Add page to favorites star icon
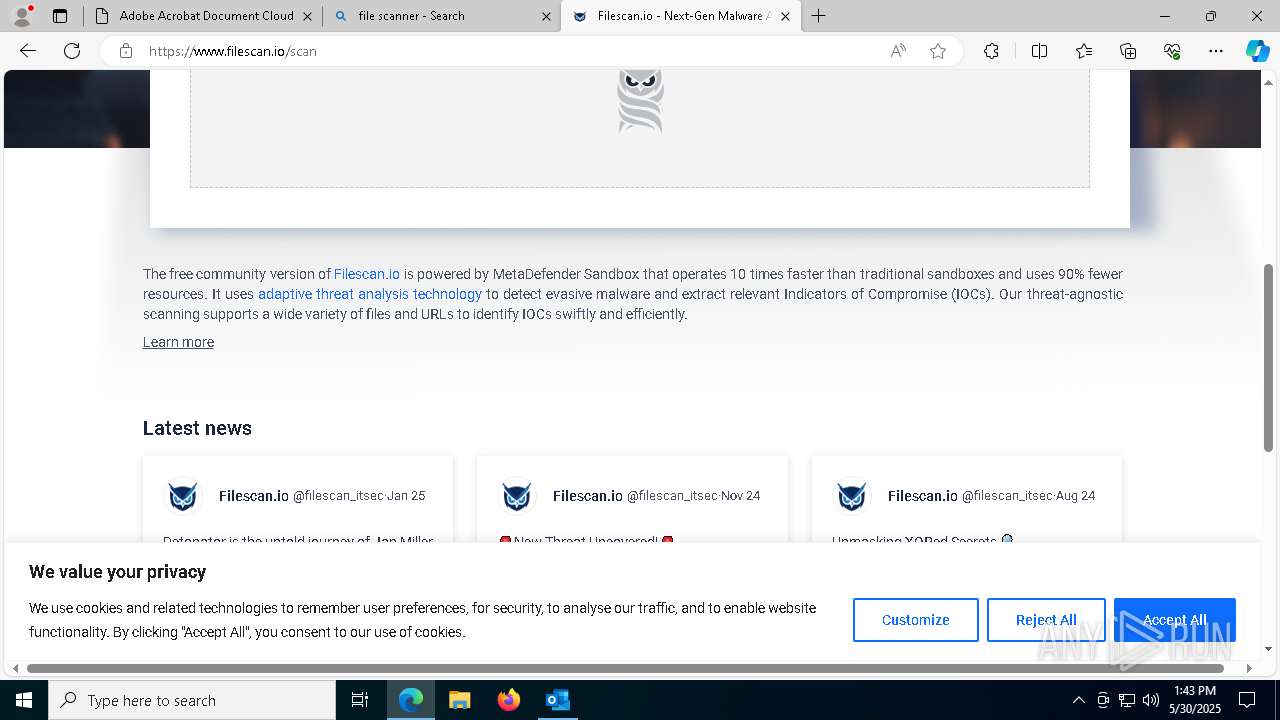The width and height of the screenshot is (1280, 720). point(938,51)
